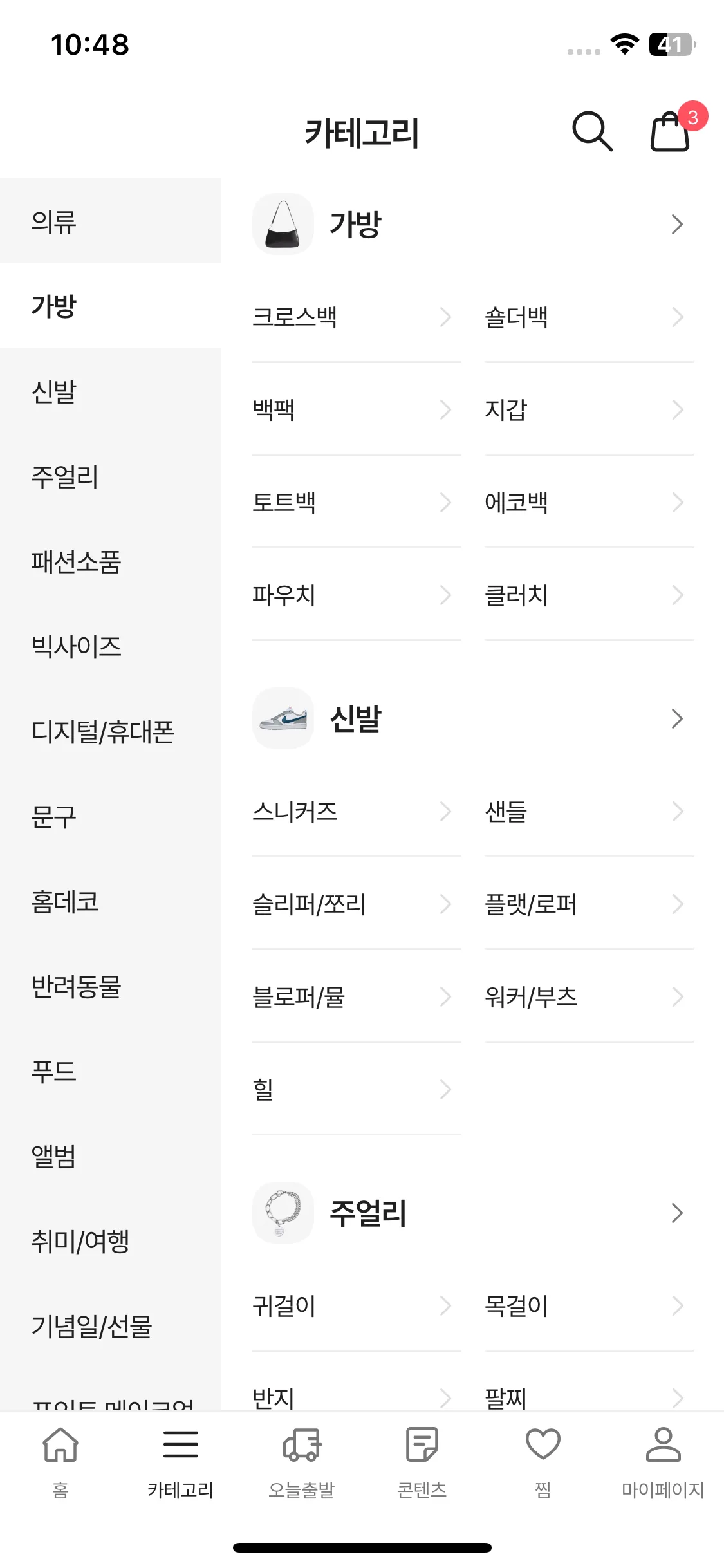
Task: Tap the 오늘출발 delivery truck icon
Action: pos(302,1444)
